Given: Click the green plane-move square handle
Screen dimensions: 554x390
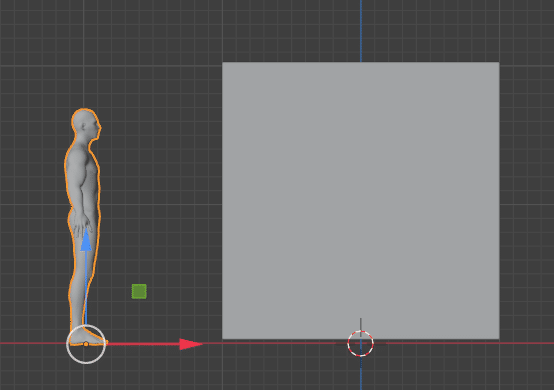Looking at the screenshot, I should coord(139,291).
